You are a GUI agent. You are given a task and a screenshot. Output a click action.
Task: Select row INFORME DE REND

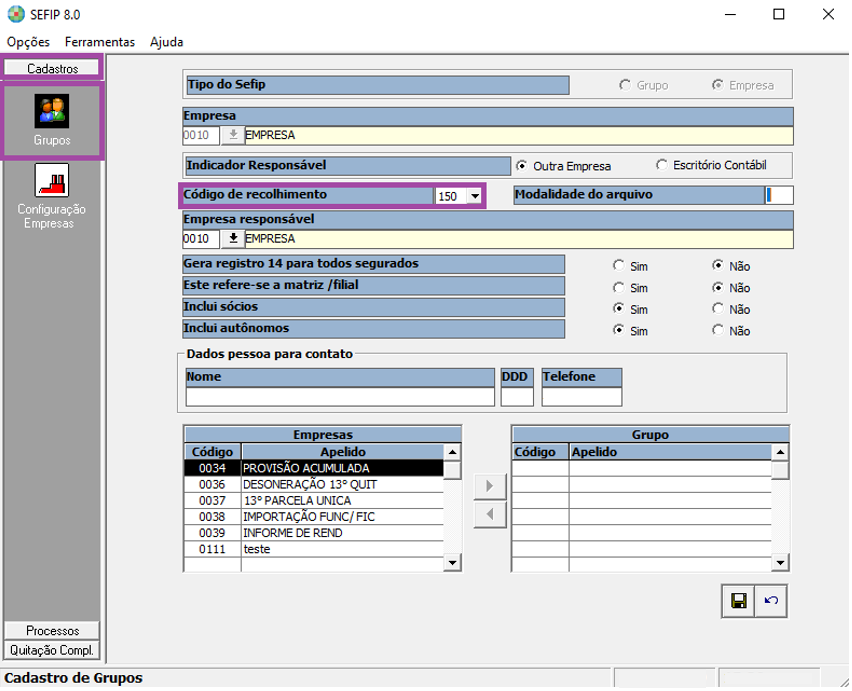[x=314, y=533]
